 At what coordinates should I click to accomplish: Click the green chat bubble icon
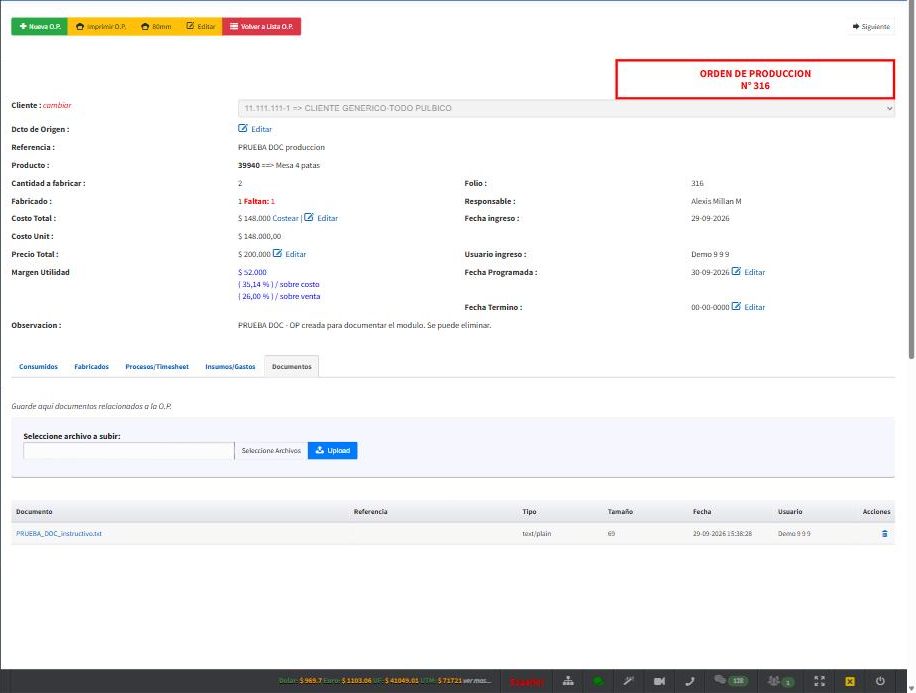[x=598, y=681]
